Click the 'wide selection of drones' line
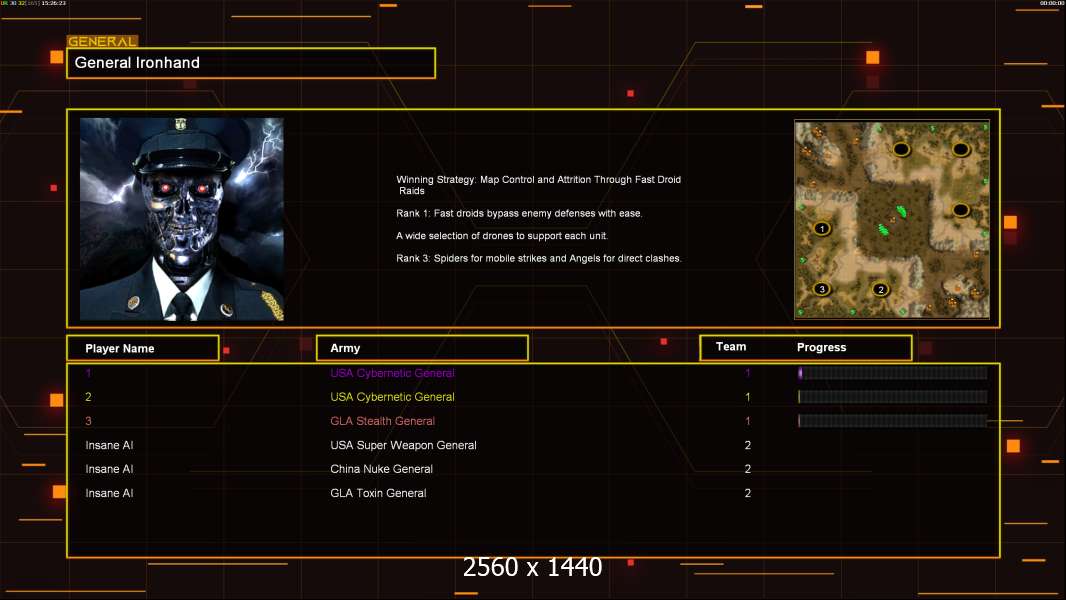1066x600 pixels. click(x=502, y=236)
